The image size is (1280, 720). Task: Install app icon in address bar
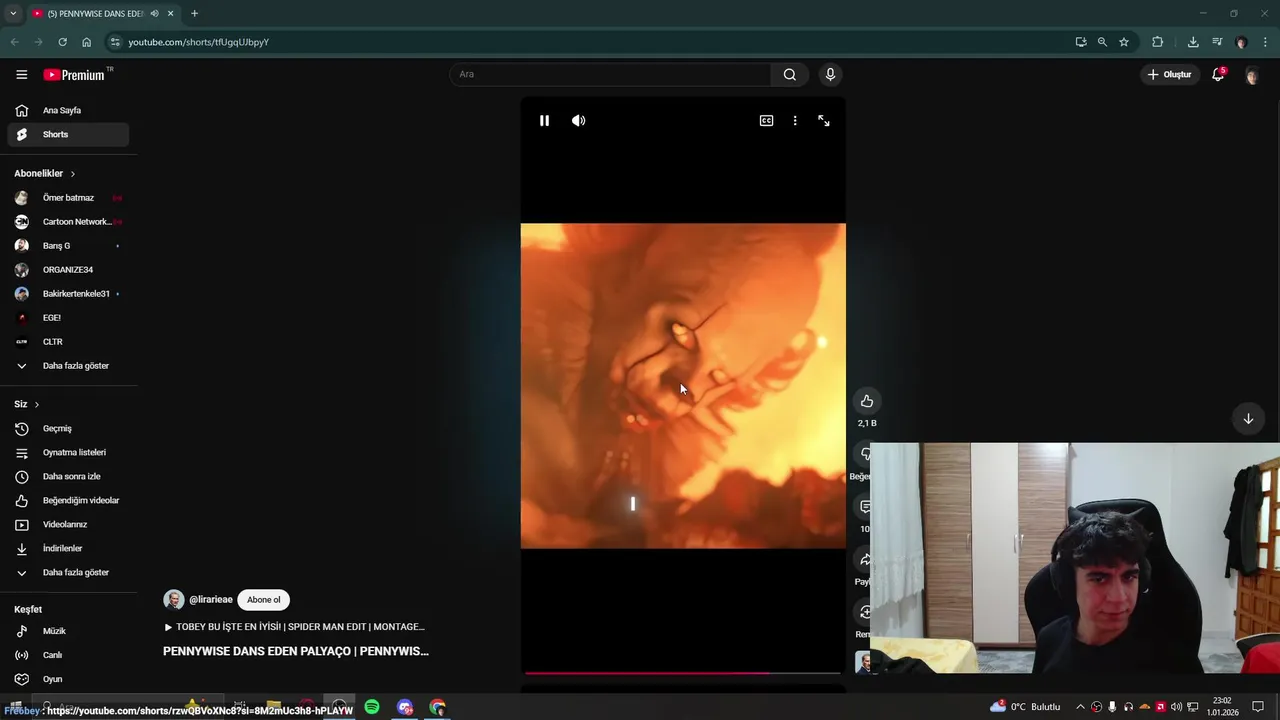[x=1081, y=42]
